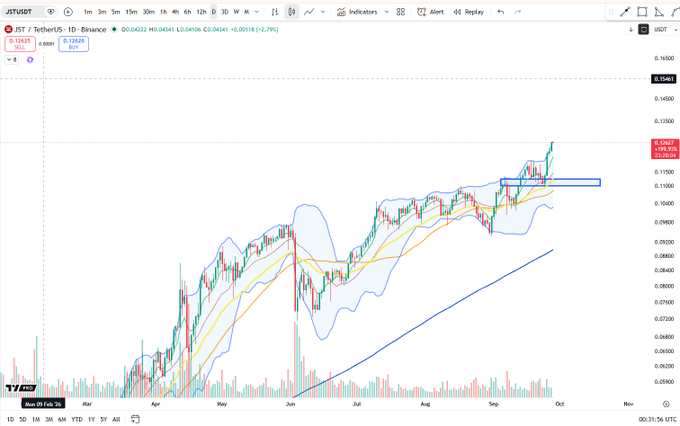The width and height of the screenshot is (680, 426).
Task: Select the 6h interval
Action: click(187, 12)
